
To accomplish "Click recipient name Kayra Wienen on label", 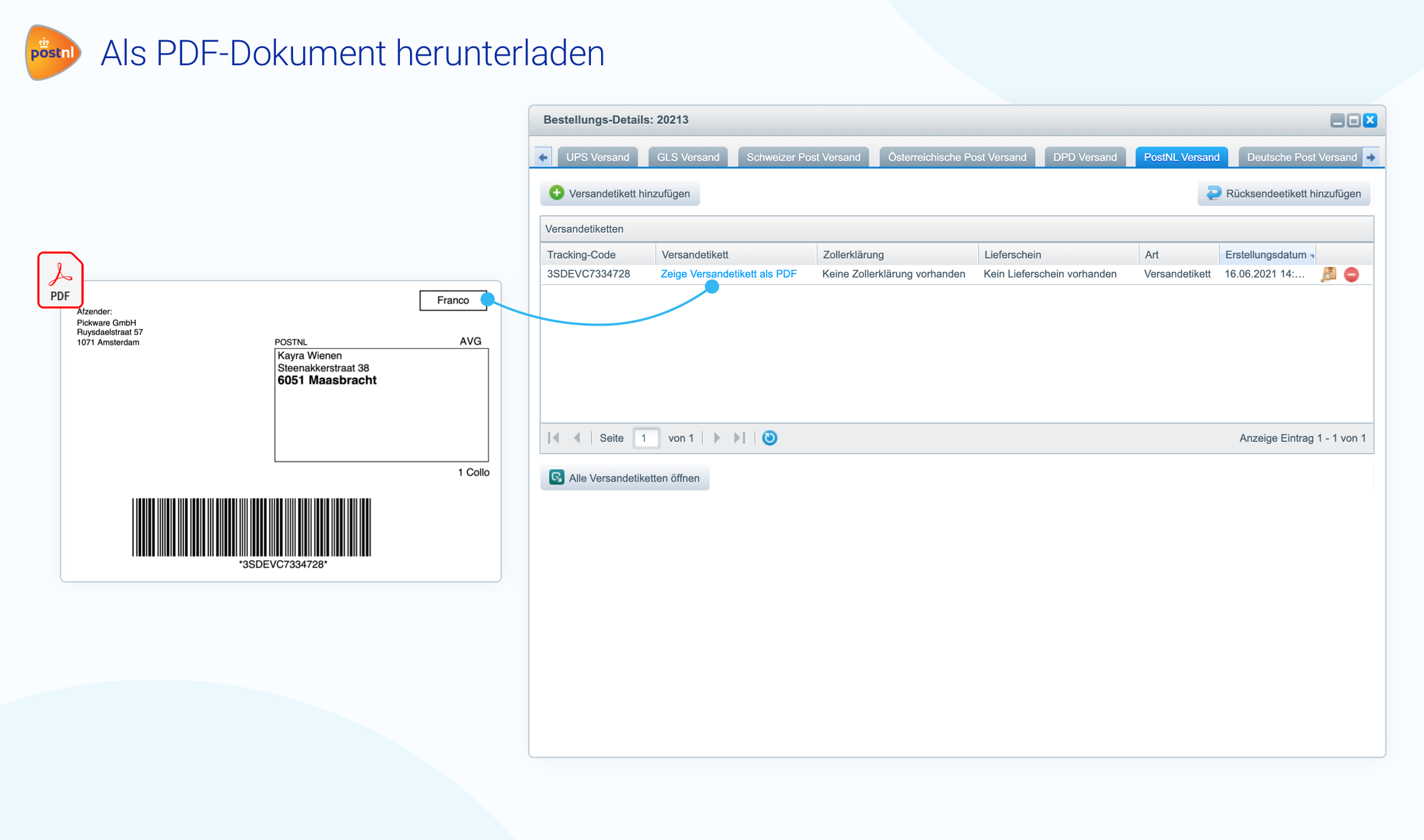I will point(310,355).
